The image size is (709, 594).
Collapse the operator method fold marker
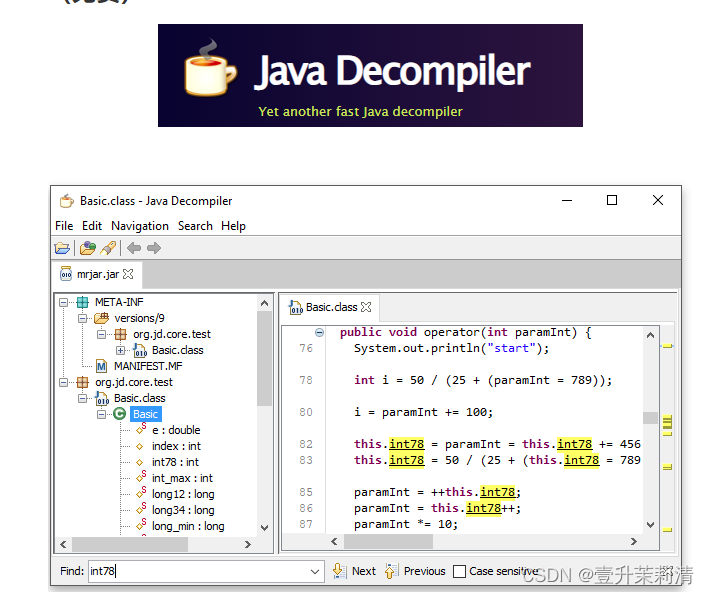[319, 333]
